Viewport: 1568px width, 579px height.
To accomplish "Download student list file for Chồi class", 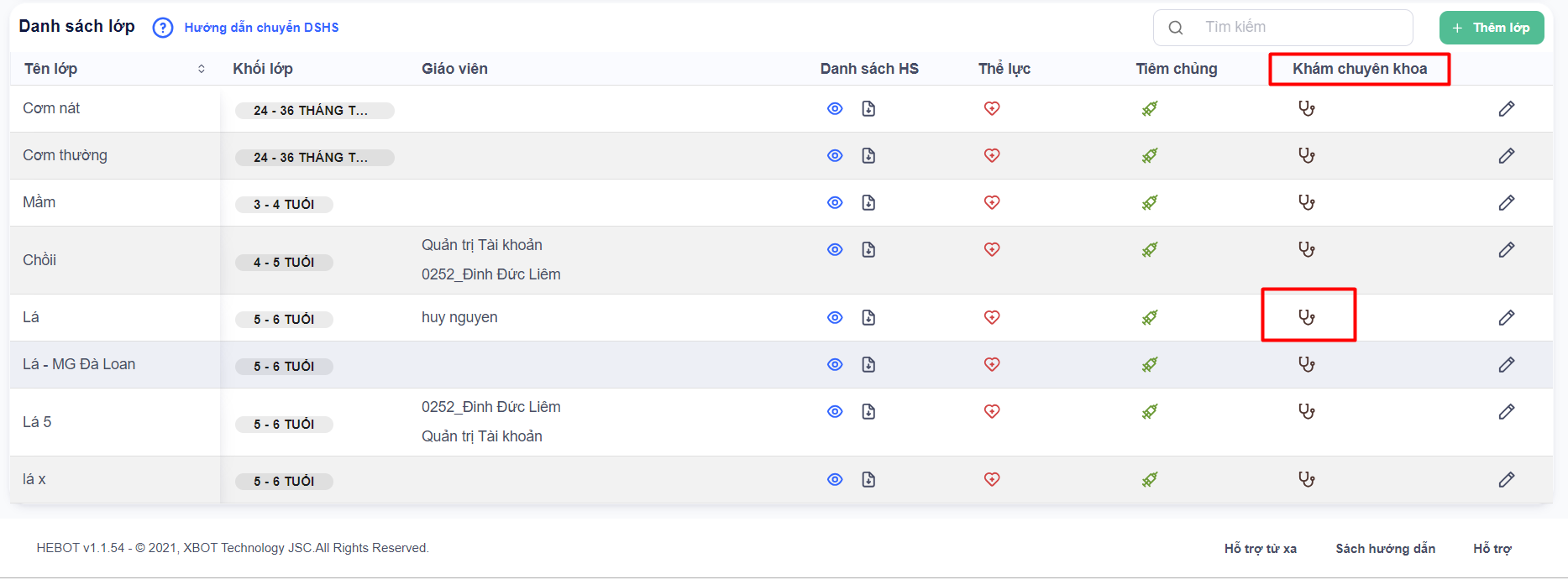I will tap(868, 249).
